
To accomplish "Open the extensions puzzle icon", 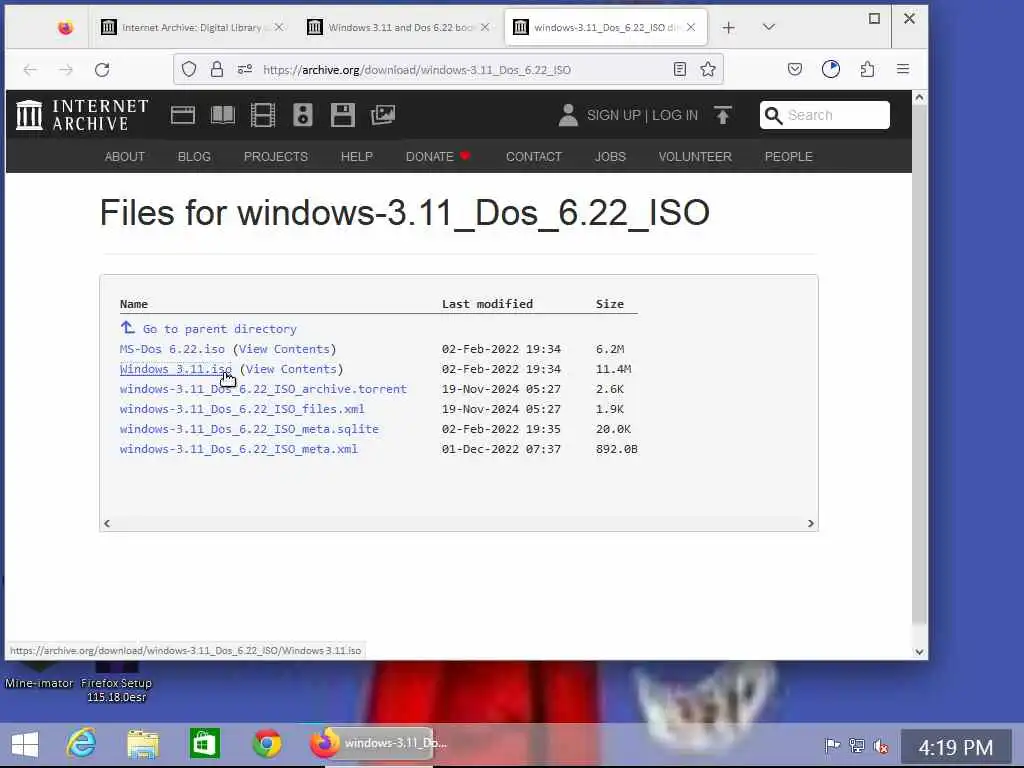I will point(867,69).
